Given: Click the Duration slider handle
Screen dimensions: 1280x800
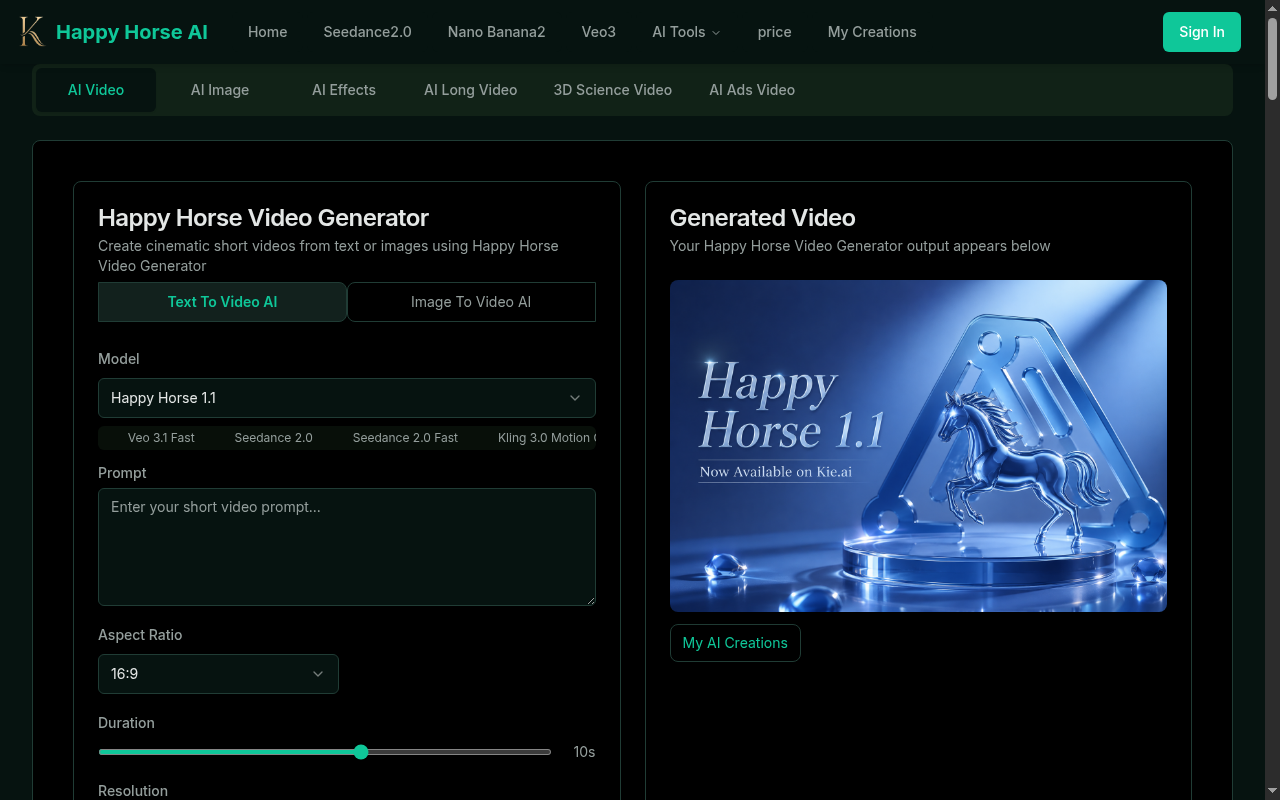Looking at the screenshot, I should pyautogui.click(x=361, y=752).
